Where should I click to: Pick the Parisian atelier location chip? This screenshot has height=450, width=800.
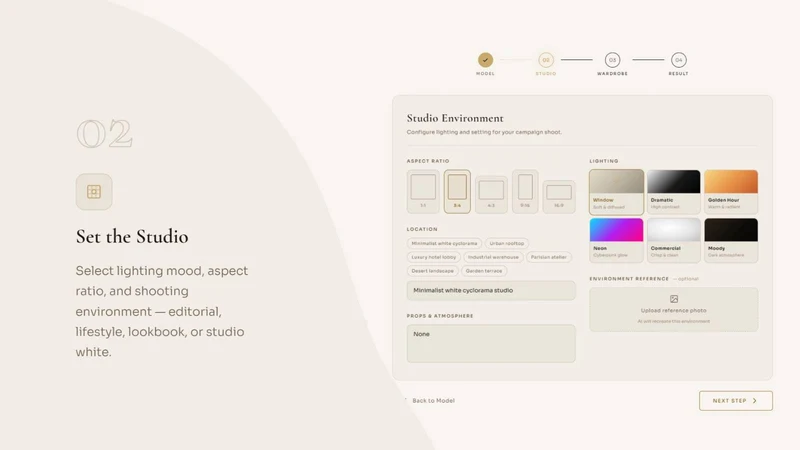click(x=548, y=257)
